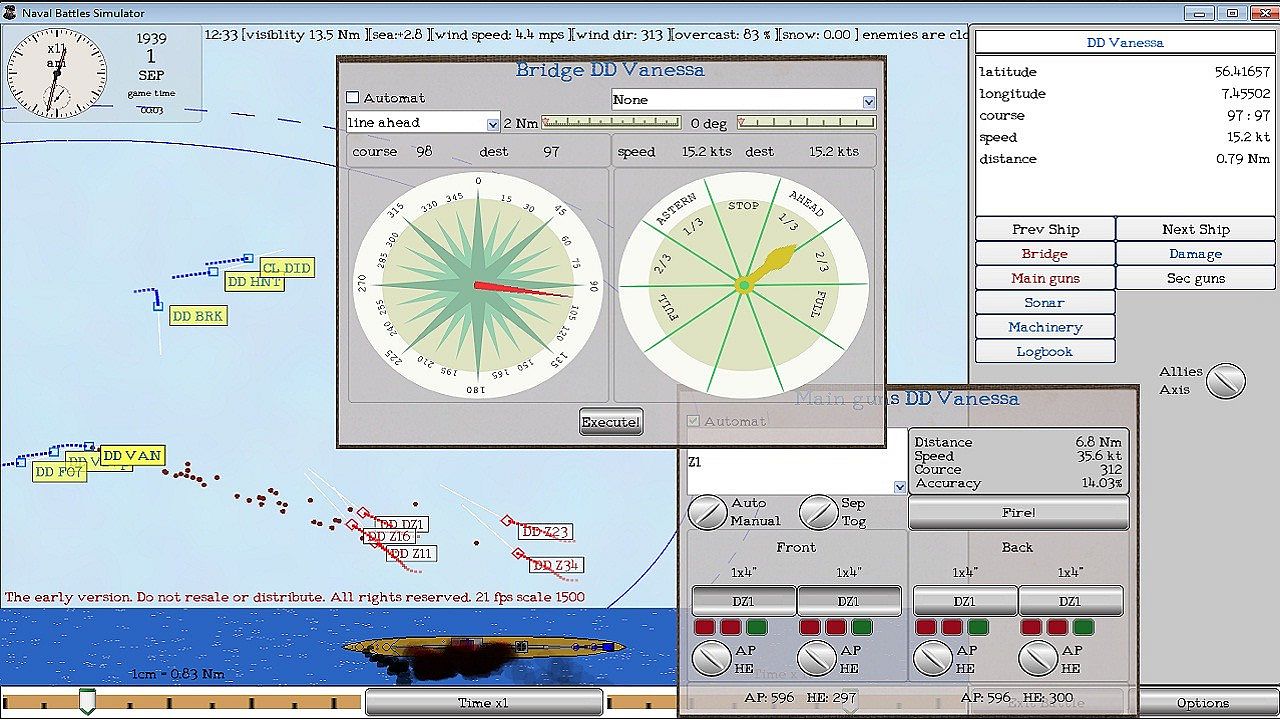Switch the Allies/Axis side knob
Screen dimensions: 1280x720
[1225, 381]
